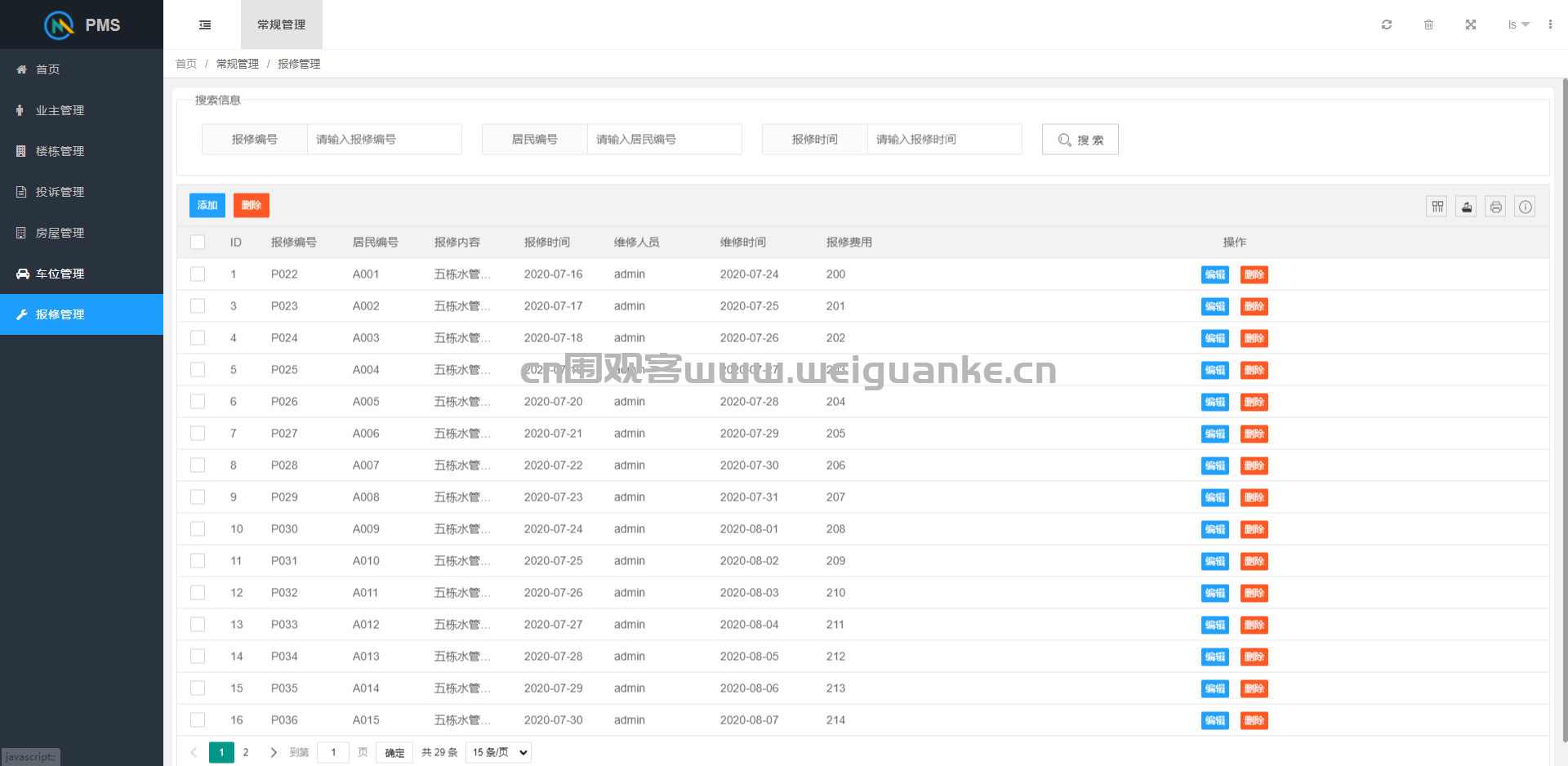Click the 搜索 search button

(x=1080, y=140)
